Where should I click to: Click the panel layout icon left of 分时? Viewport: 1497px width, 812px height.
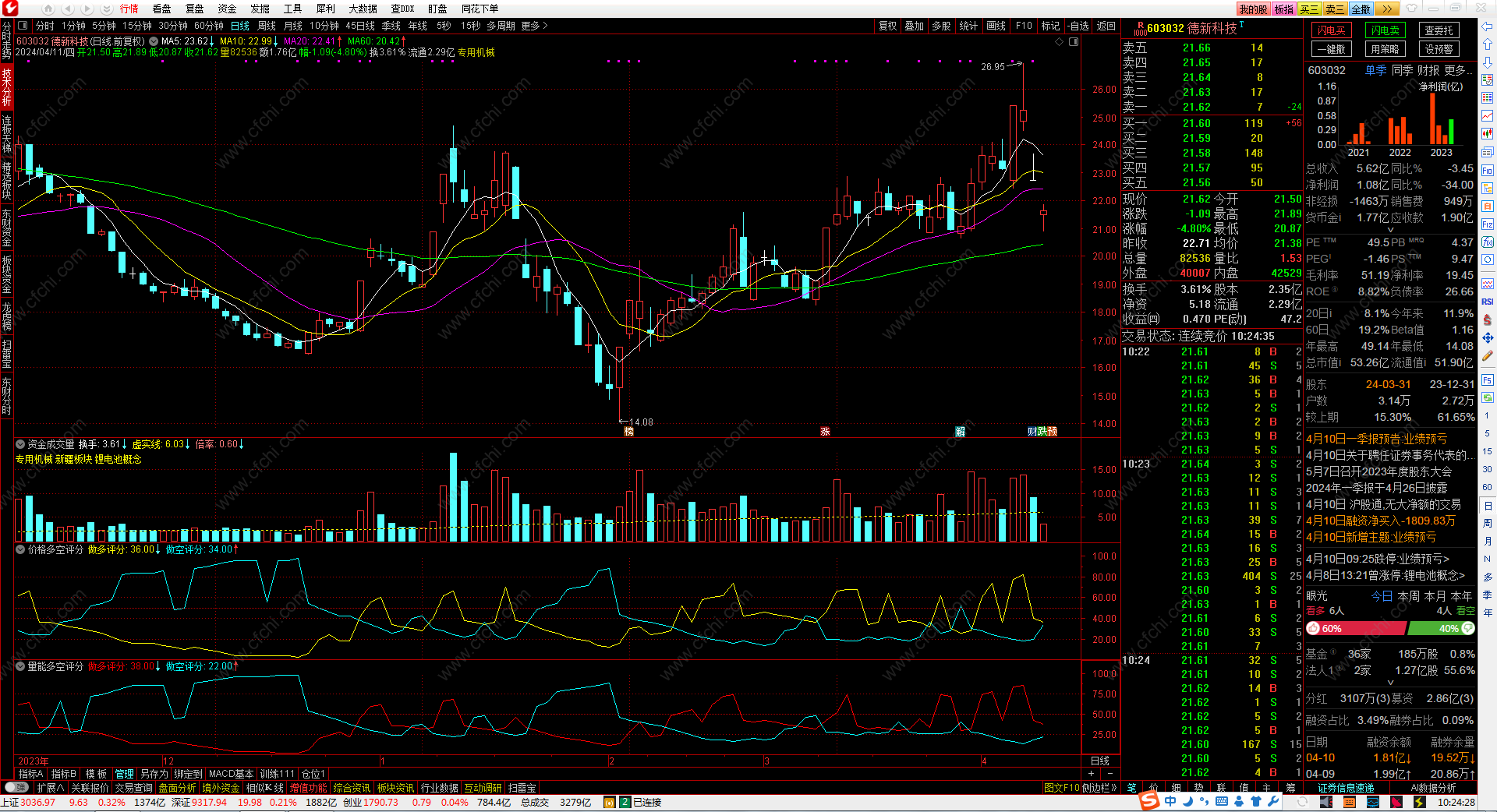(x=23, y=26)
